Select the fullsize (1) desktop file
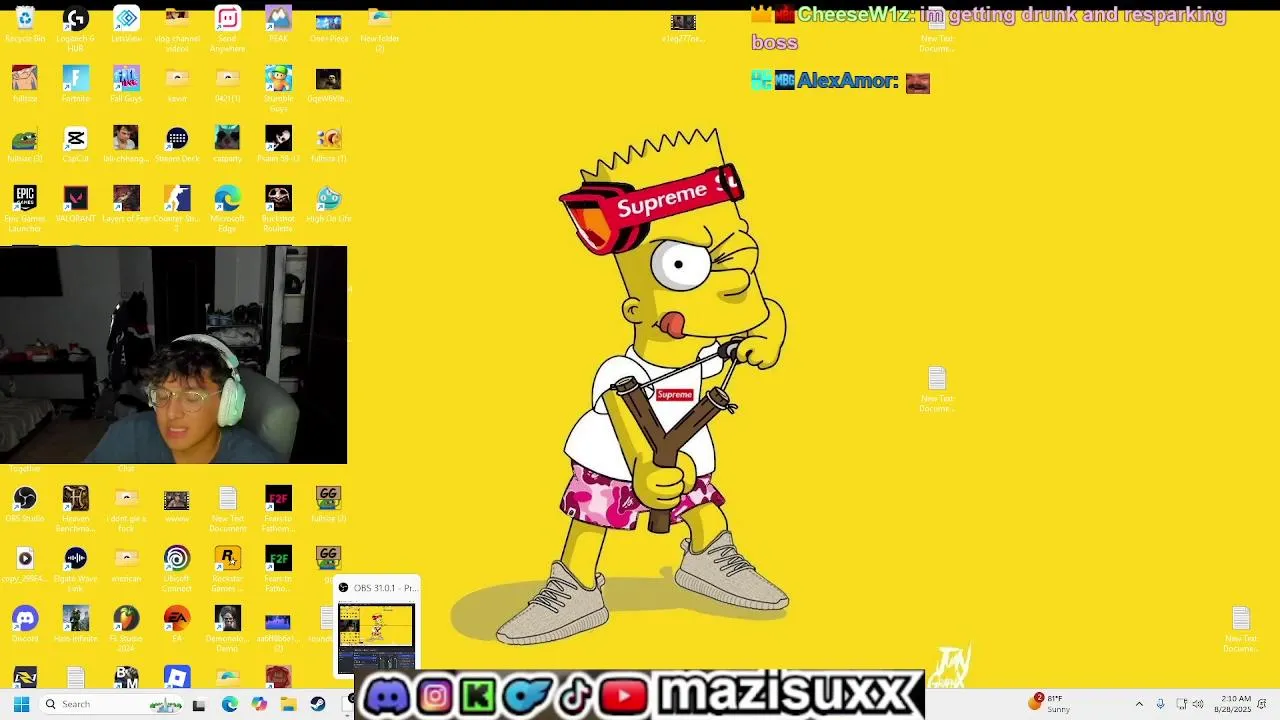This screenshot has width=1280, height=720. (x=328, y=144)
